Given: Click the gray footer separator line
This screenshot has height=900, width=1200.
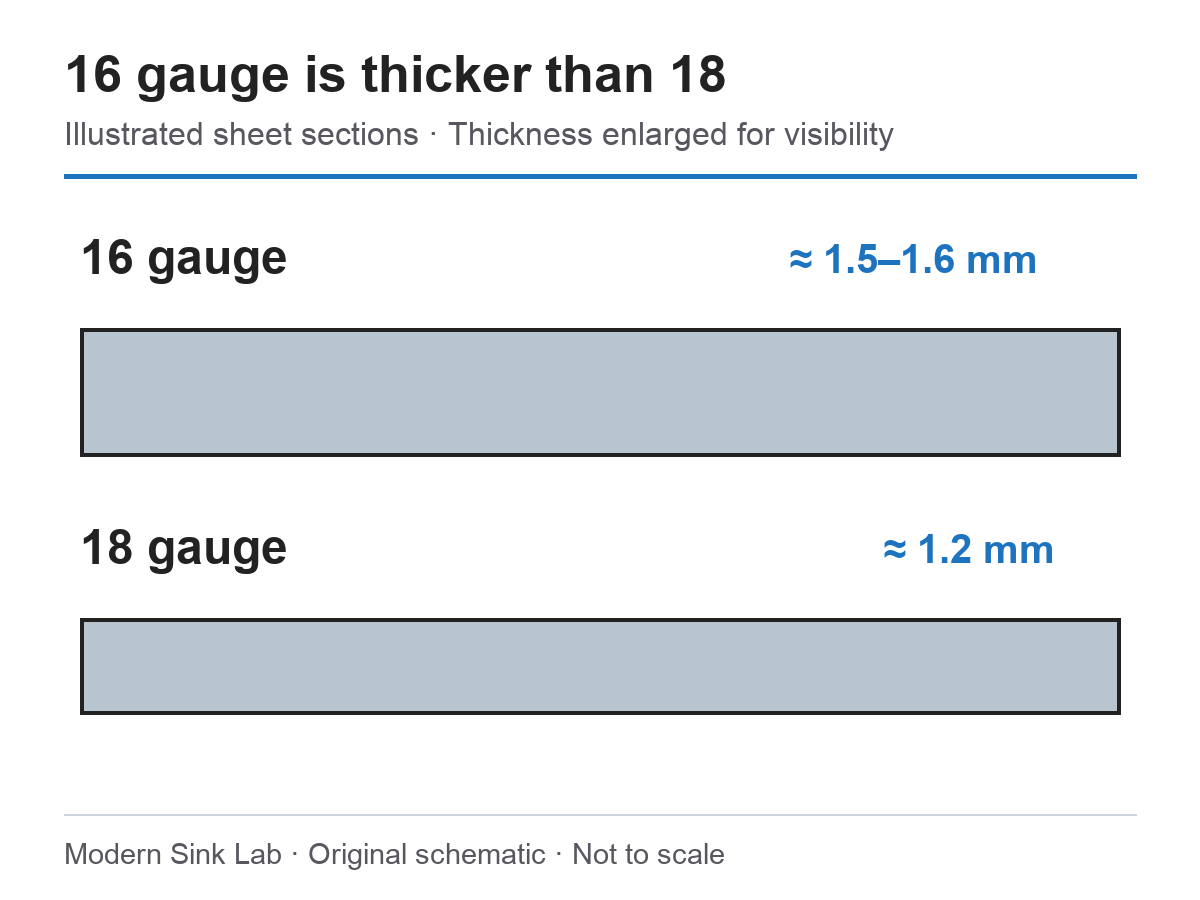Looking at the screenshot, I should pyautogui.click(x=600, y=815).
